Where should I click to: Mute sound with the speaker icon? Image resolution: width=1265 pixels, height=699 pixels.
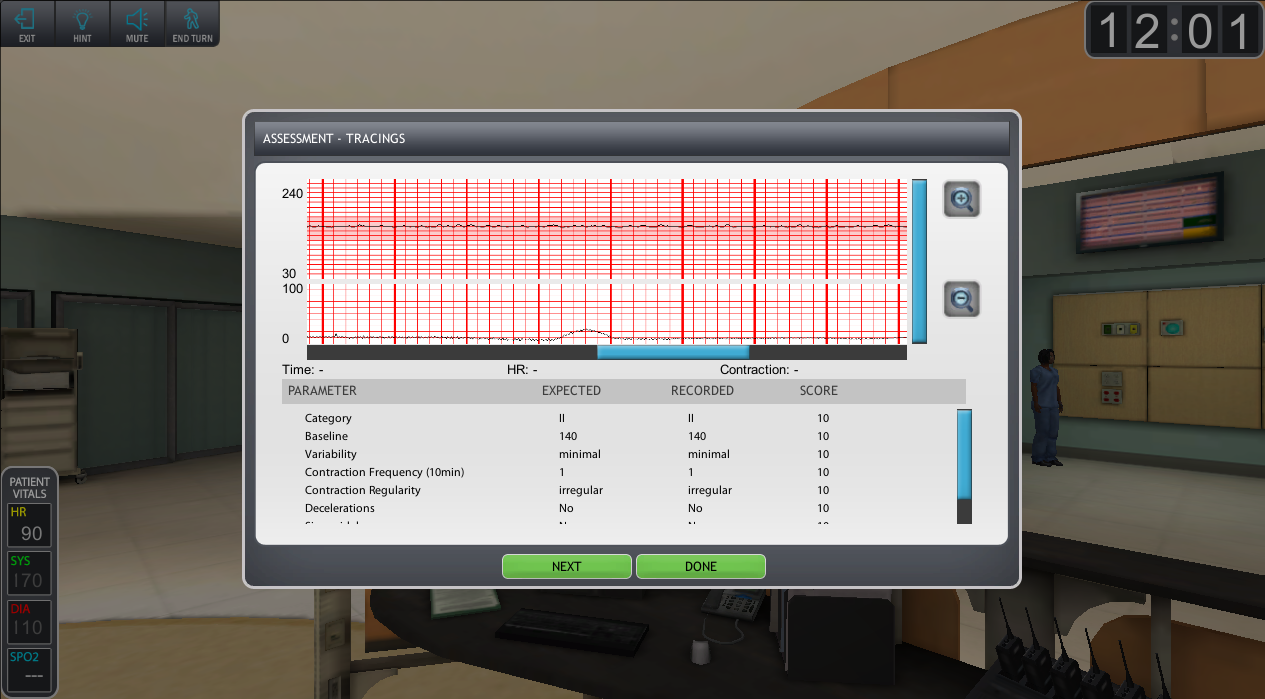[x=137, y=24]
